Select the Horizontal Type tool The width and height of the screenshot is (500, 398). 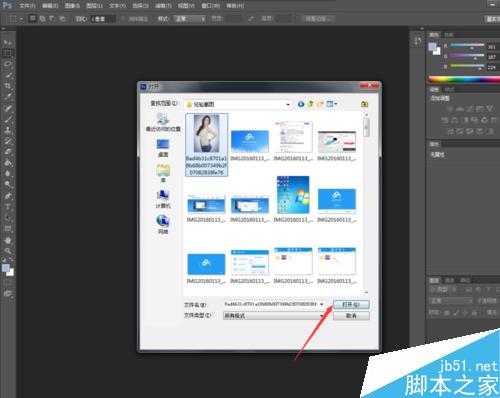point(8,207)
